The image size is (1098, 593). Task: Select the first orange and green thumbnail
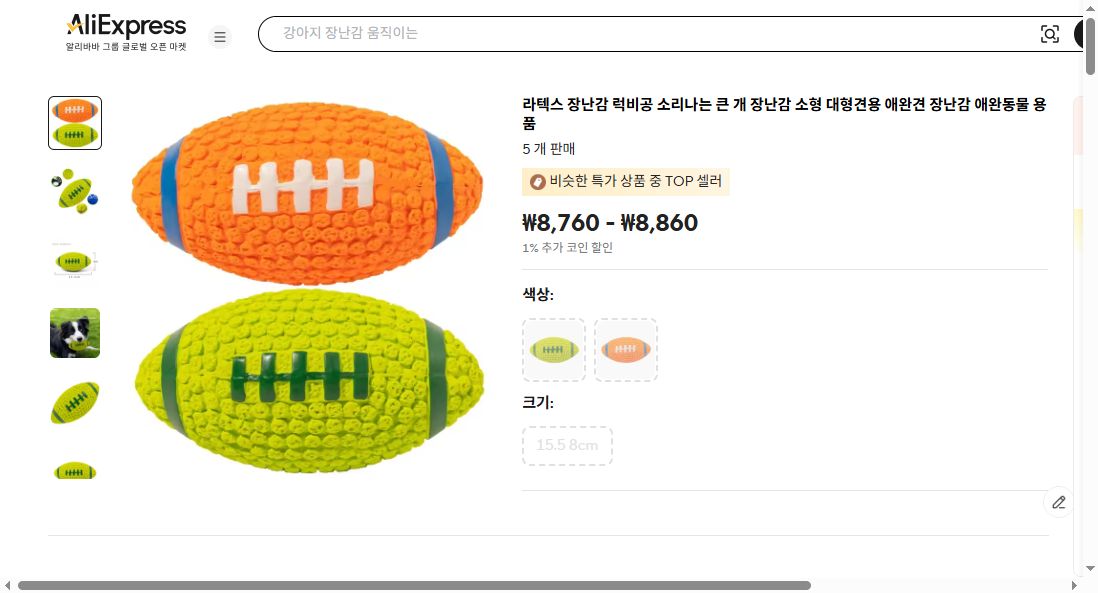[75, 123]
